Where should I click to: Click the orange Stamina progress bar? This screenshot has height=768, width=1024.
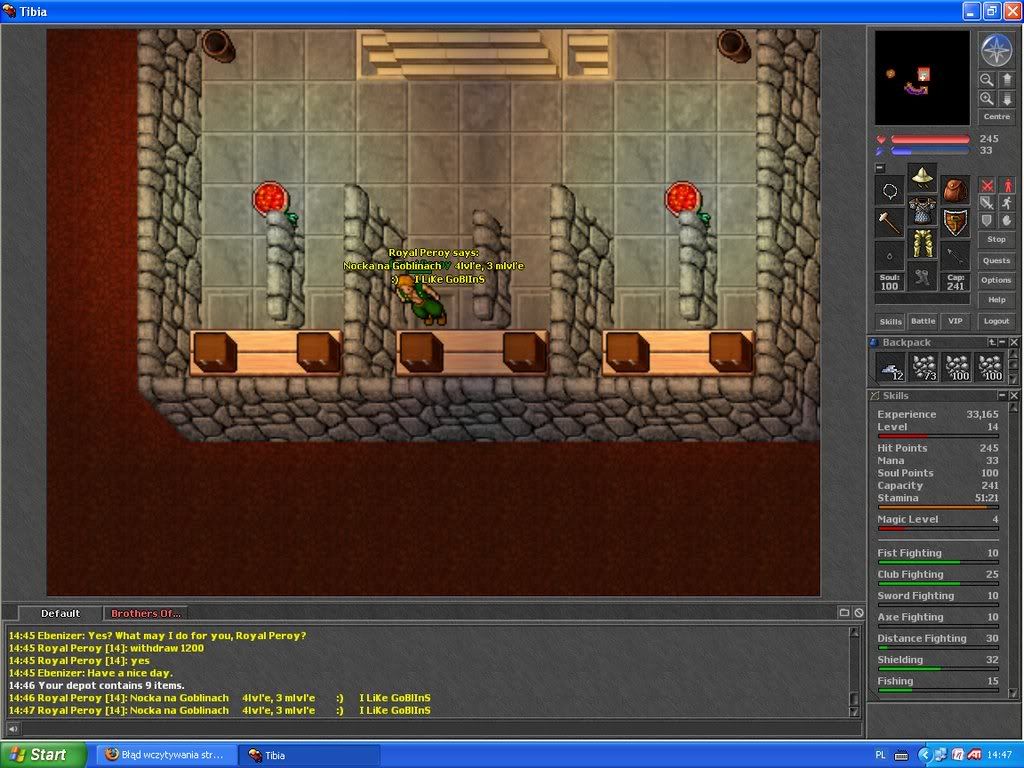(x=938, y=506)
